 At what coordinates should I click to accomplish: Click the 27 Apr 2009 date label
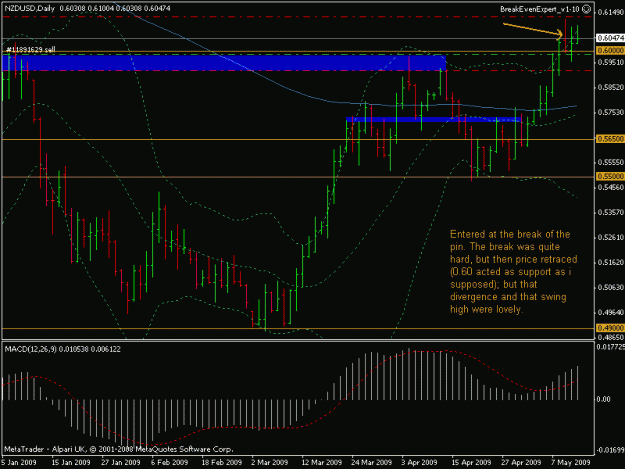click(x=521, y=462)
